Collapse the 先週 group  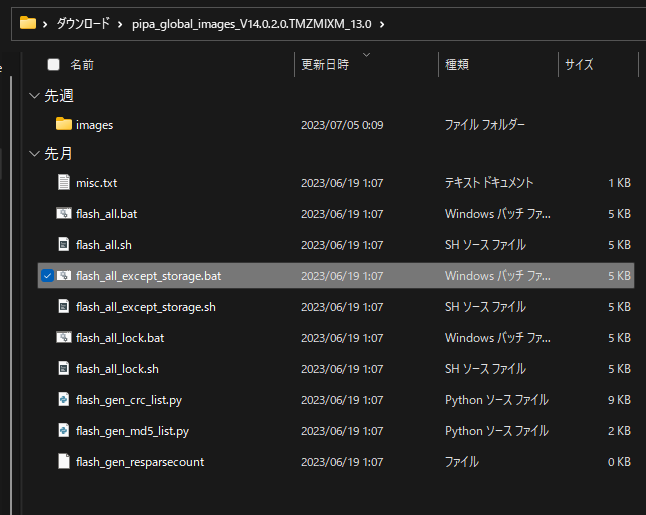tap(34, 96)
